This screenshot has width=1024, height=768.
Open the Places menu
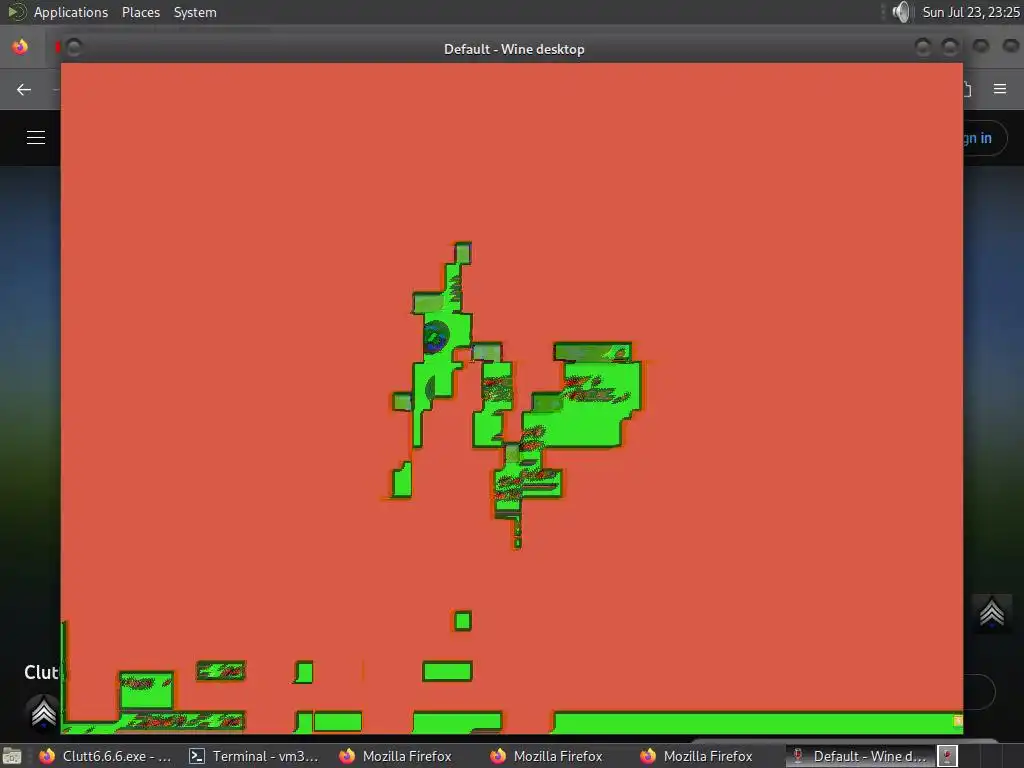point(140,12)
